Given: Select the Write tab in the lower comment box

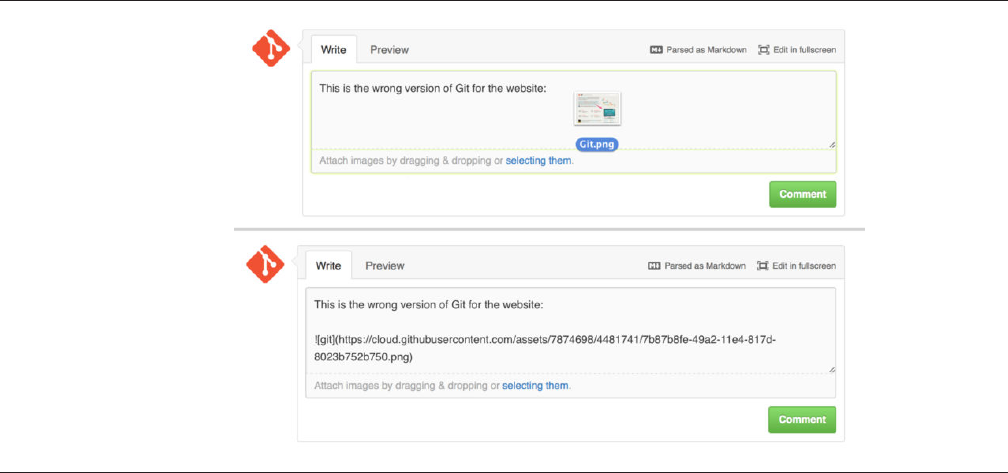Looking at the screenshot, I should [x=328, y=266].
